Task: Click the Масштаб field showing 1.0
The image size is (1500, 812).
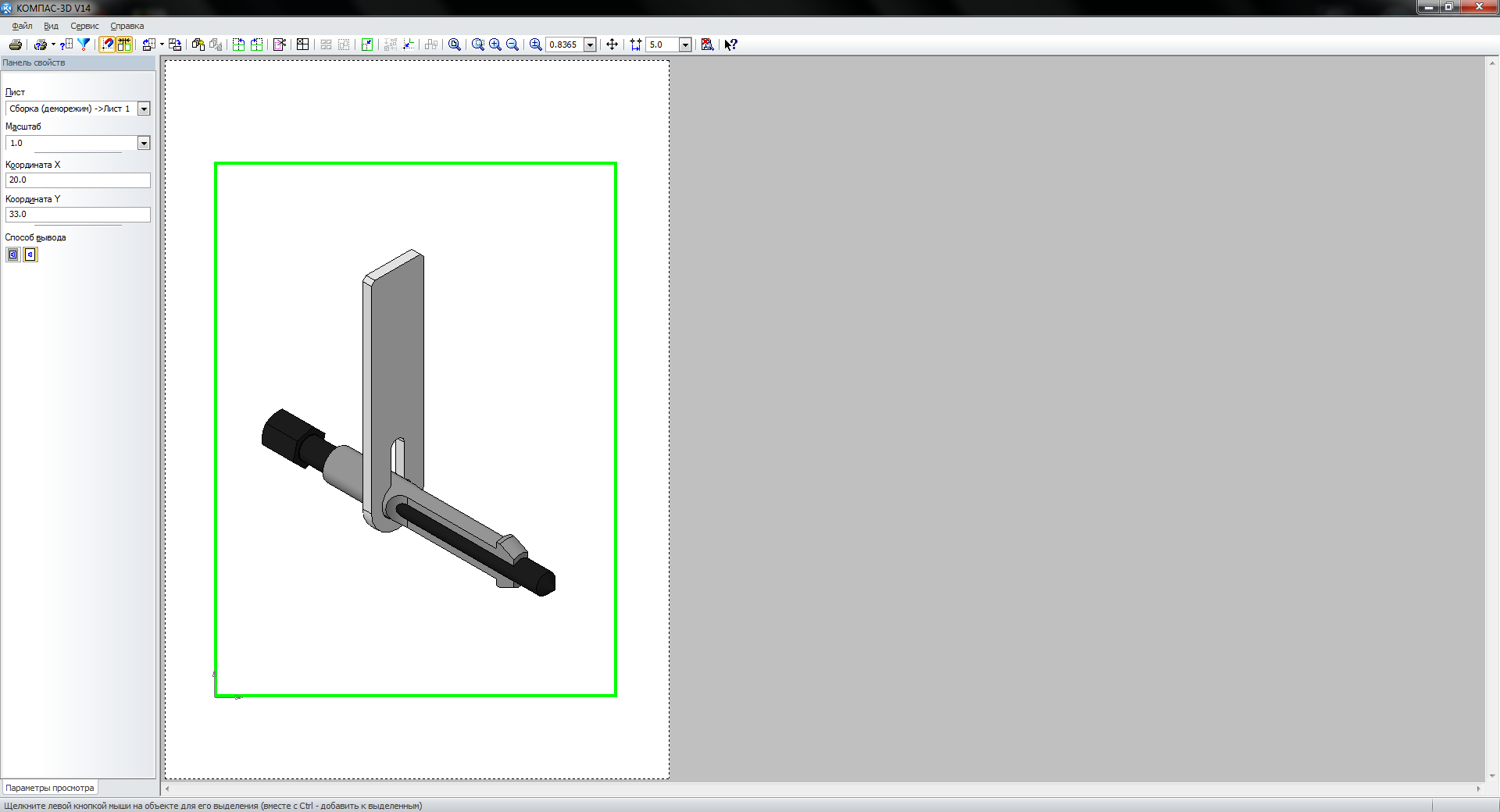Action: point(71,143)
